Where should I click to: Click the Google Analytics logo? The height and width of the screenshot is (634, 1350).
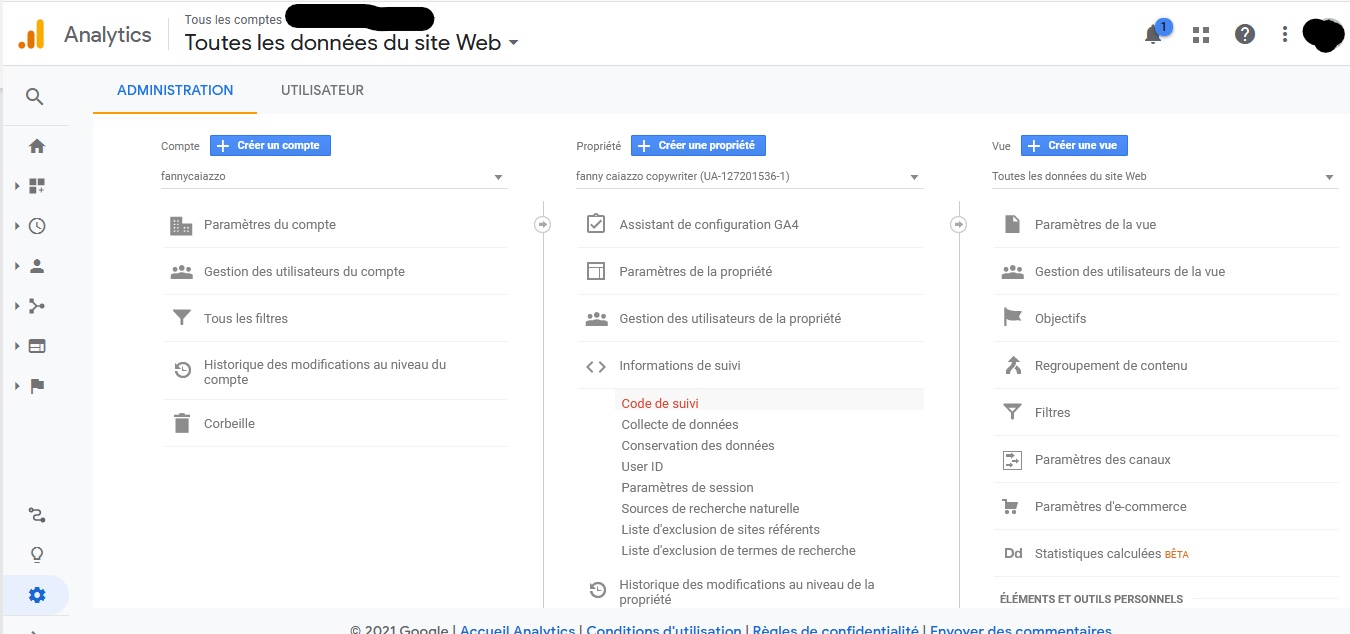[x=31, y=34]
